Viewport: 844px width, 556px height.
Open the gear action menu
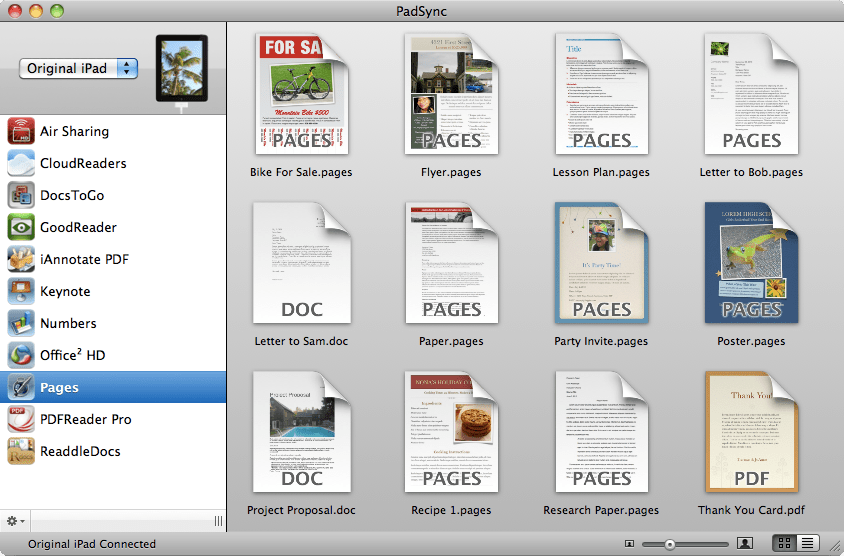15,520
